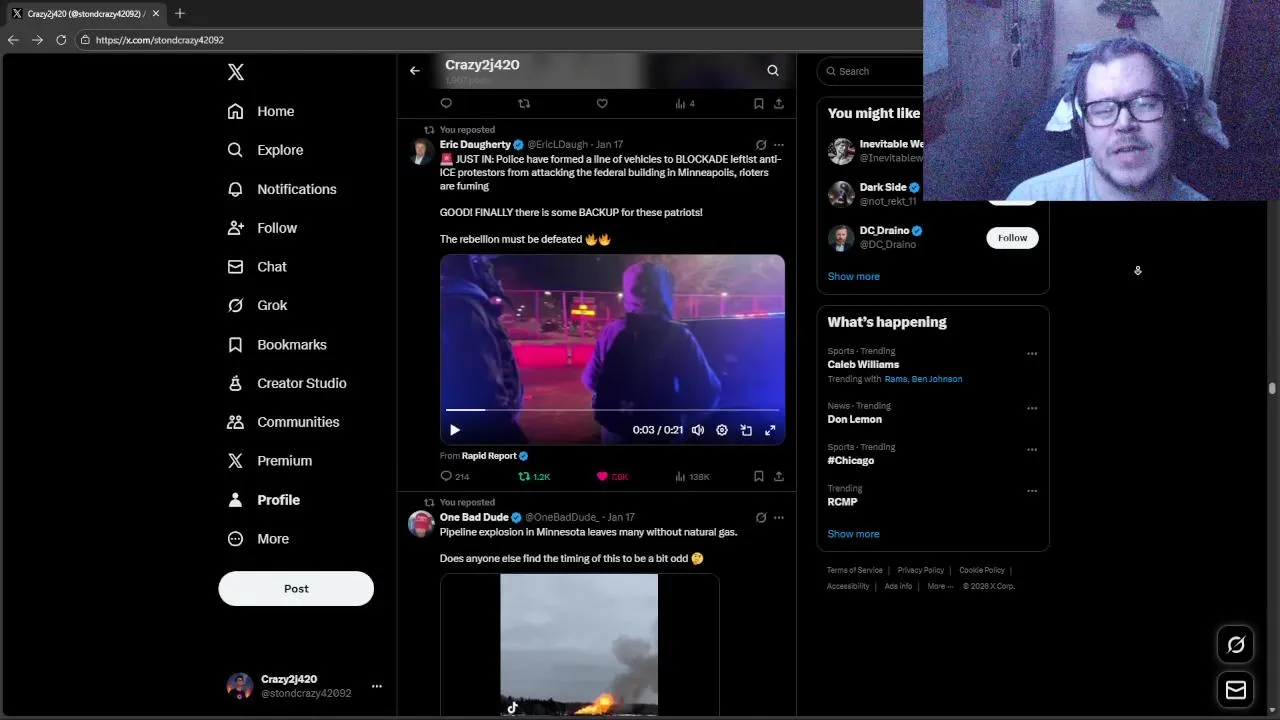The height and width of the screenshot is (720, 1280).
Task: Show more trends in What's happening
Action: [x=854, y=534]
